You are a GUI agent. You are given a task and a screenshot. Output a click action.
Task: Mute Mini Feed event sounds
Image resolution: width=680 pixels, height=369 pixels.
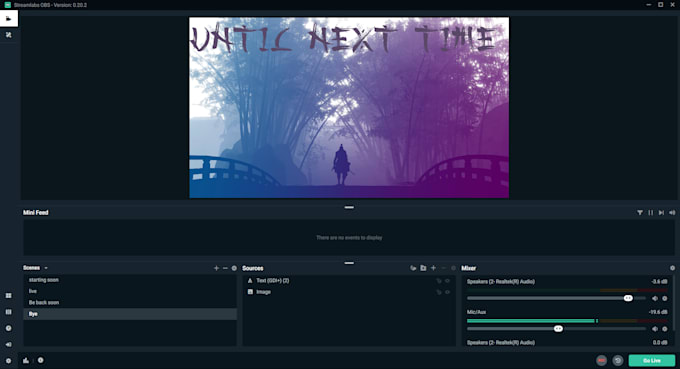[672, 212]
